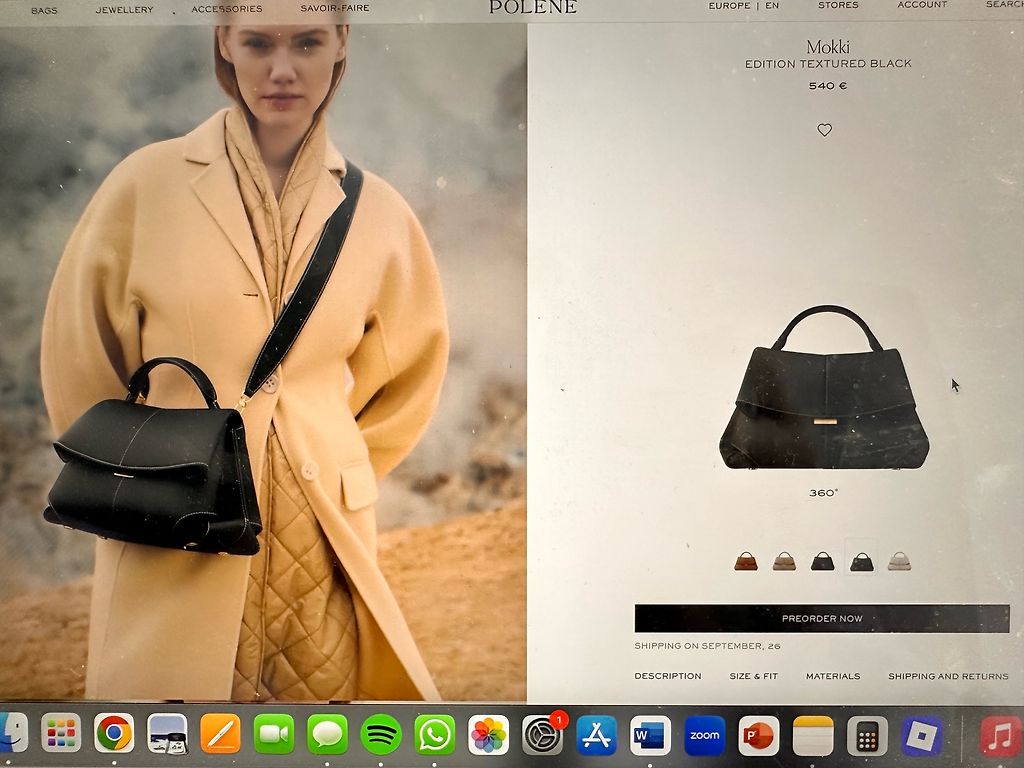Open the Music app in the dock
1024x768 pixels.
click(x=1000, y=736)
